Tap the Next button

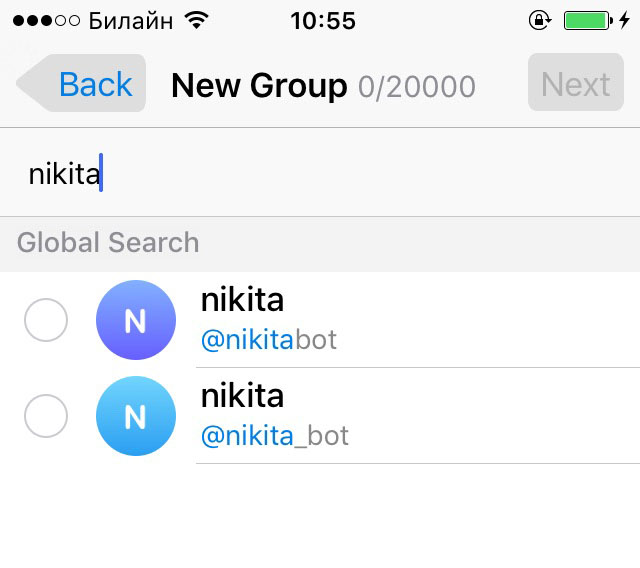[576, 82]
